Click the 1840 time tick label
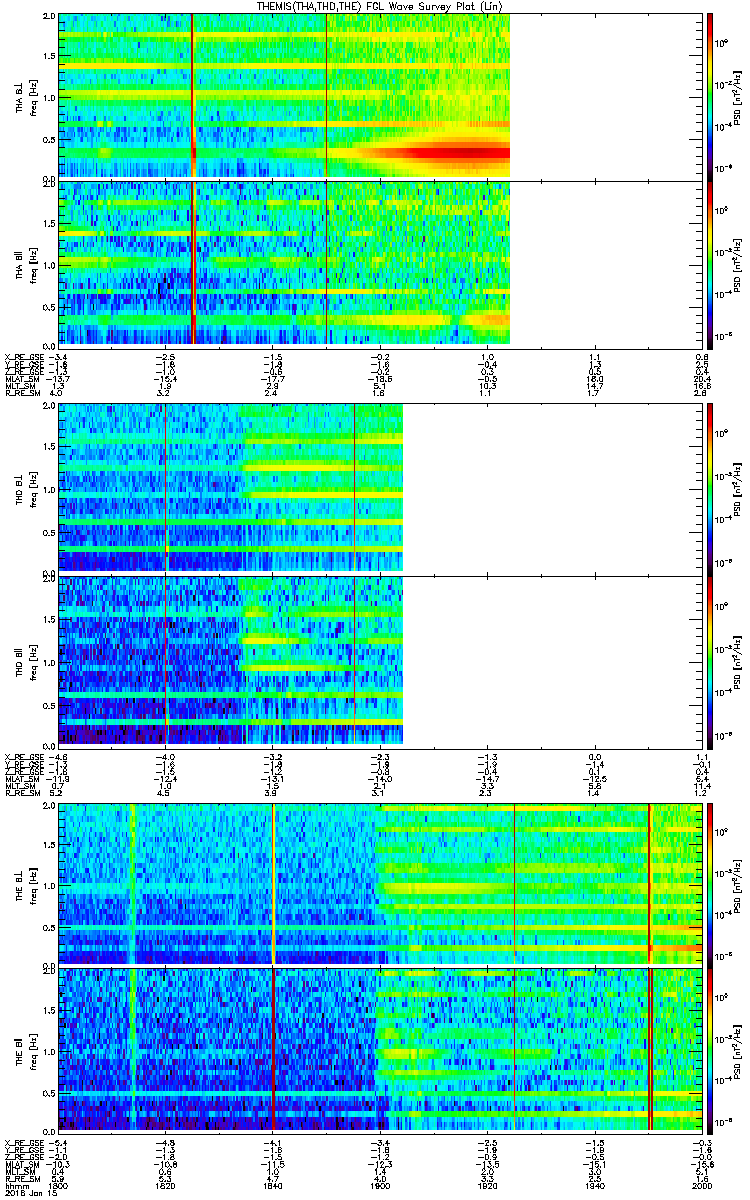The width and height of the screenshot is (750, 1200). tap(272, 1184)
